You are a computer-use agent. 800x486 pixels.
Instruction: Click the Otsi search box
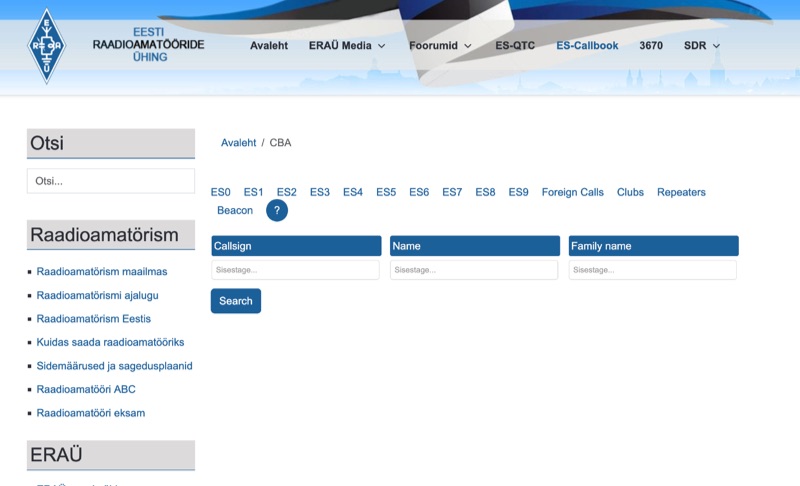(x=110, y=181)
